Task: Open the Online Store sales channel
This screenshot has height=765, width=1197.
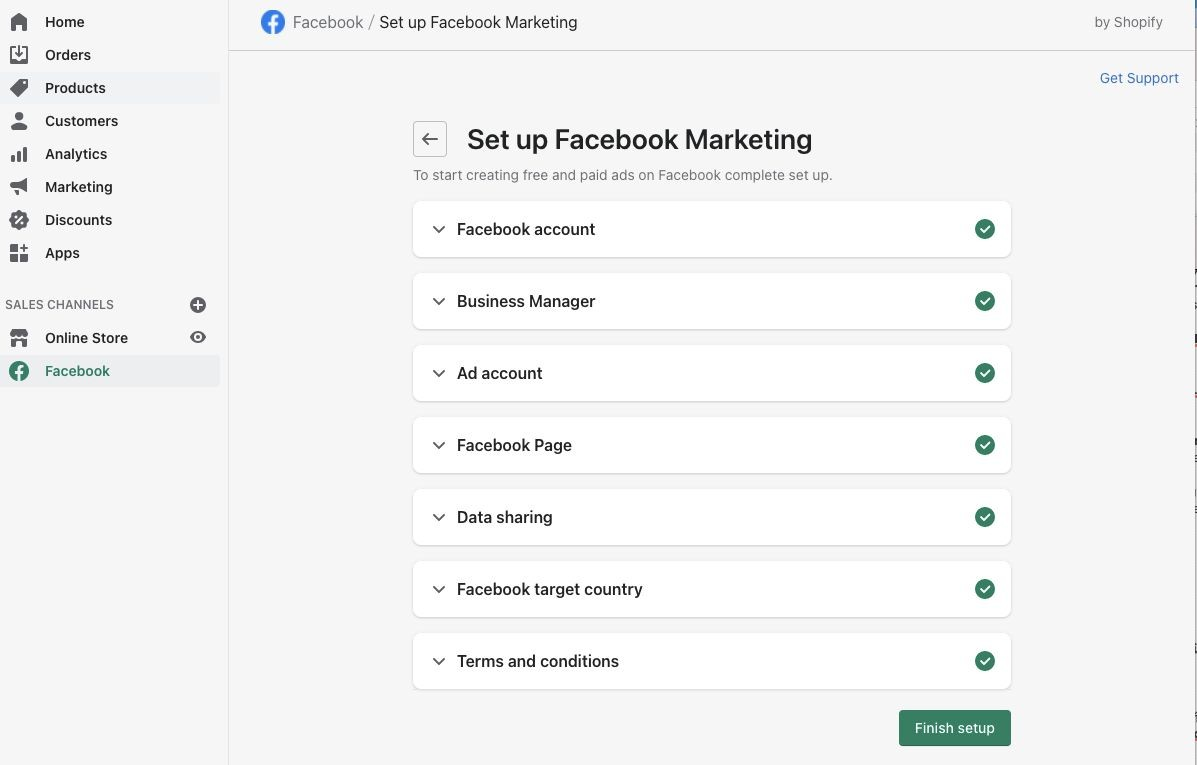Action: (x=86, y=338)
